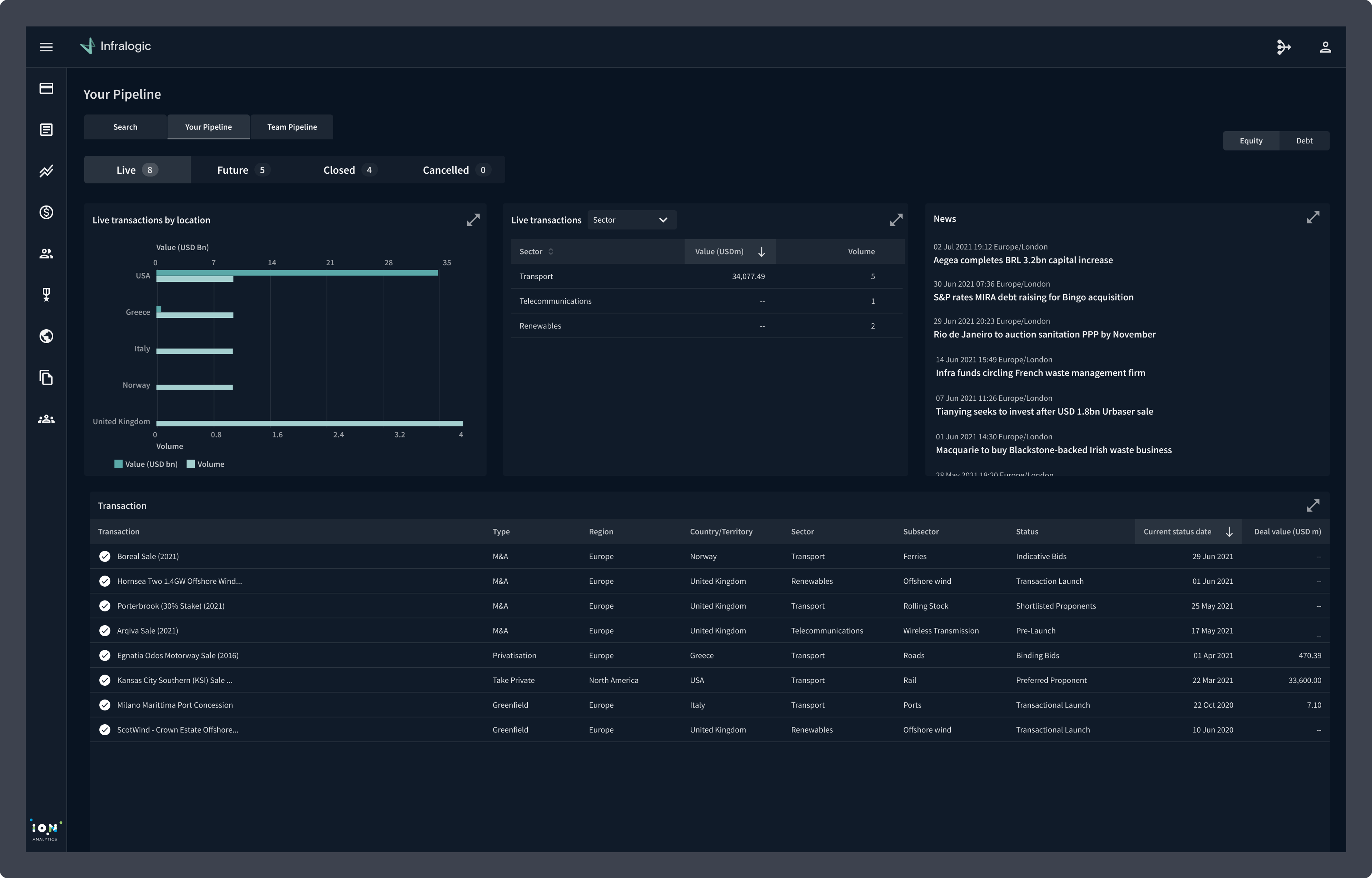Click the credit card sidebar icon

pyautogui.click(x=46, y=88)
